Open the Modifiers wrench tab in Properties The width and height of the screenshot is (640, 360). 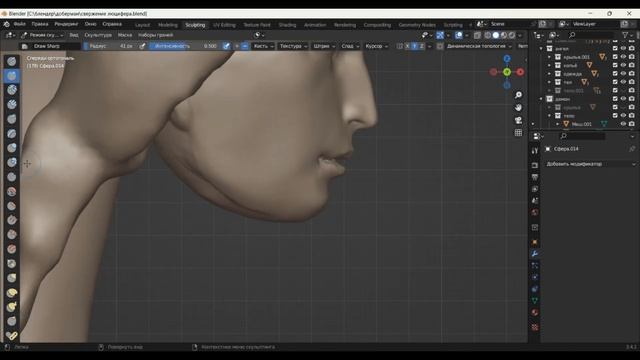pyautogui.click(x=535, y=254)
